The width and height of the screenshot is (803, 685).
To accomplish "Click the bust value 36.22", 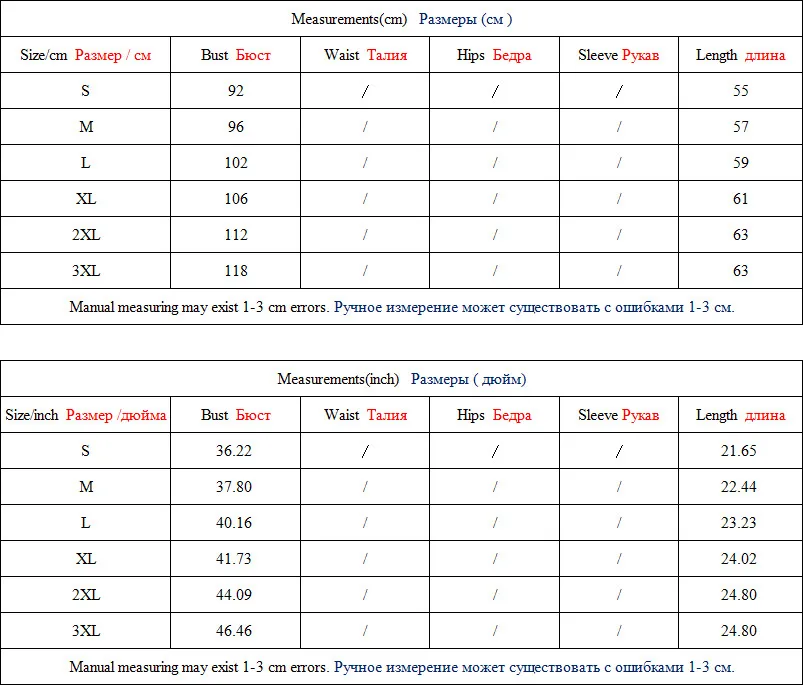I will point(234,451).
